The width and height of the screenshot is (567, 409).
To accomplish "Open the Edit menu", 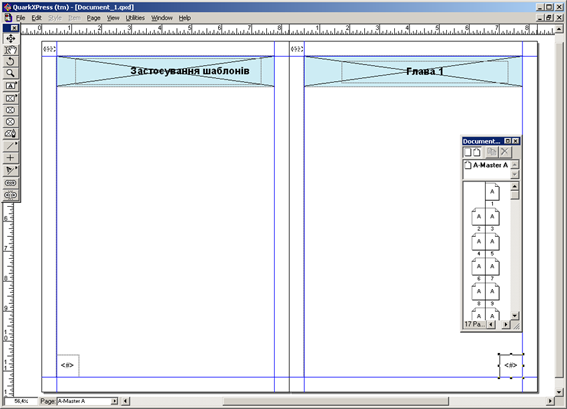I will click(37, 18).
